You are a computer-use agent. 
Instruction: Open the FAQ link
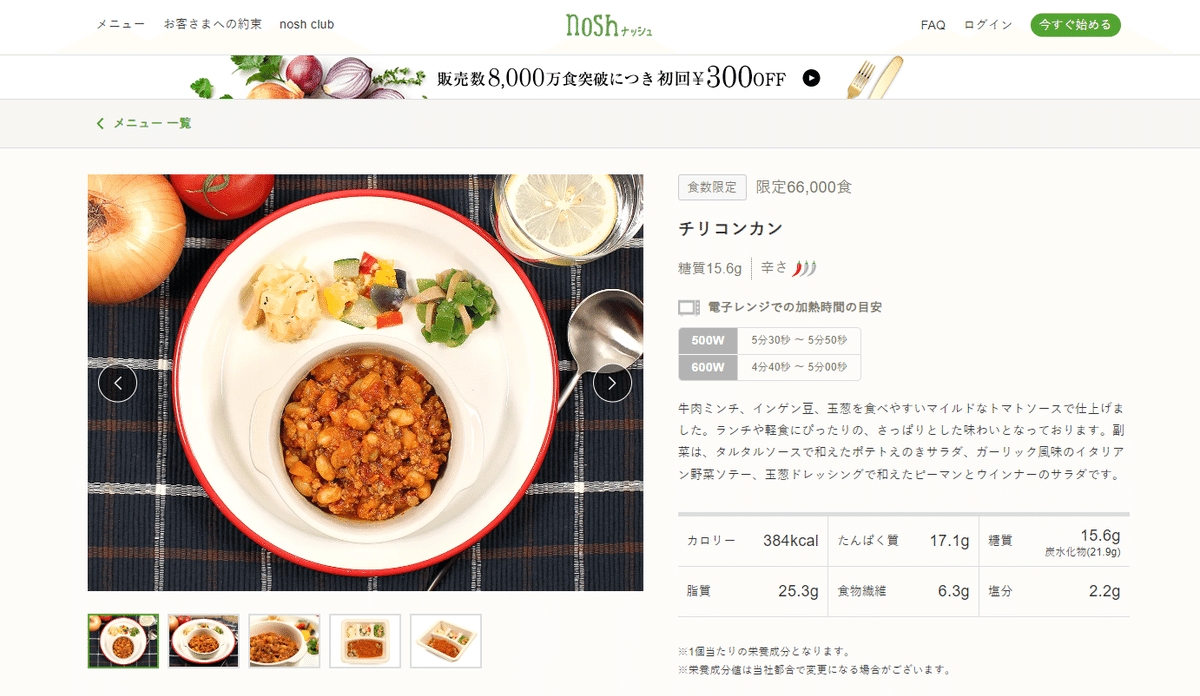933,25
